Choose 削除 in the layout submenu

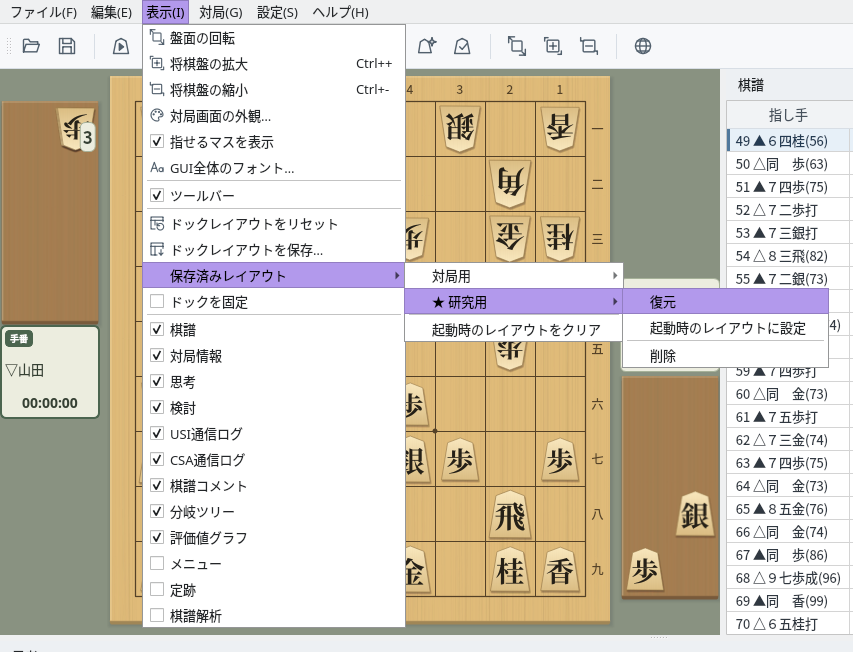click(x=725, y=356)
